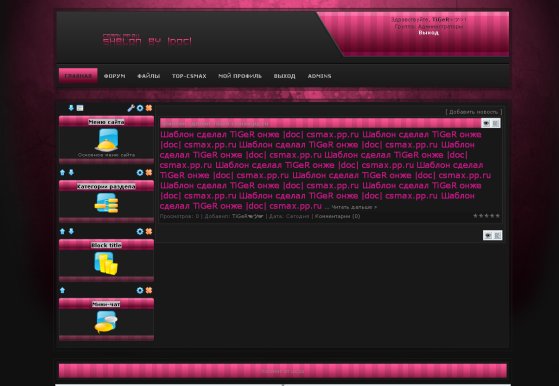This screenshot has height=386, width=559.
Task: Toggle the eye icon on second news entry
Action: coord(488,235)
